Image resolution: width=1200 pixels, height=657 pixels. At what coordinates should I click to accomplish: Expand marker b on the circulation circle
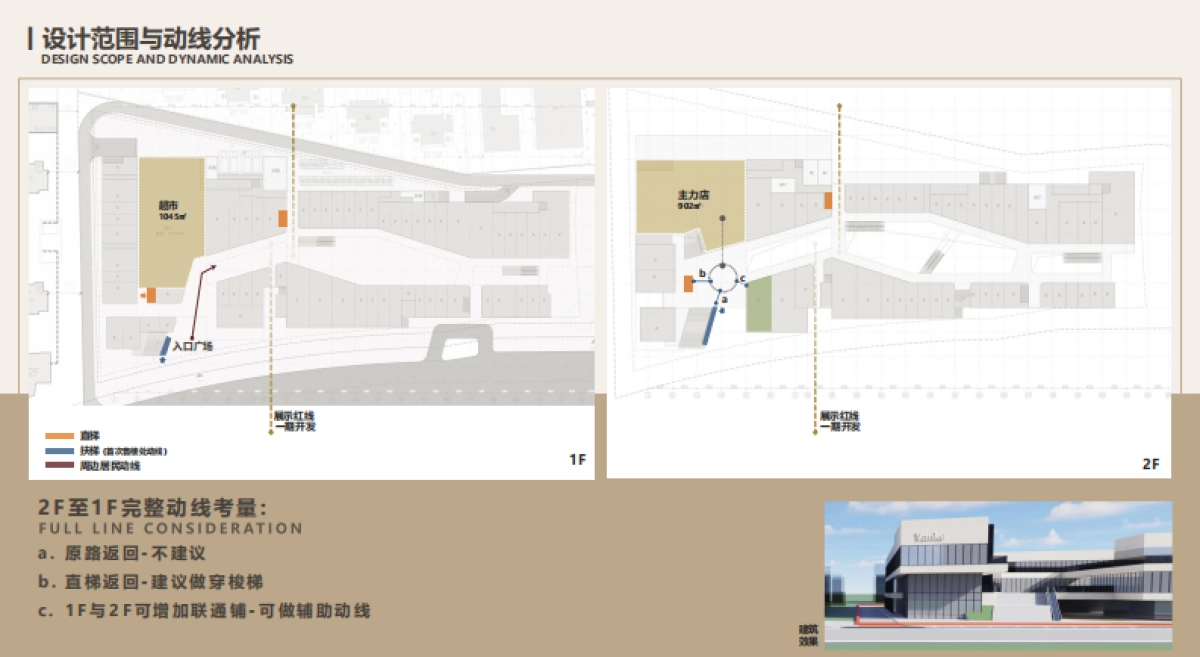coord(702,272)
